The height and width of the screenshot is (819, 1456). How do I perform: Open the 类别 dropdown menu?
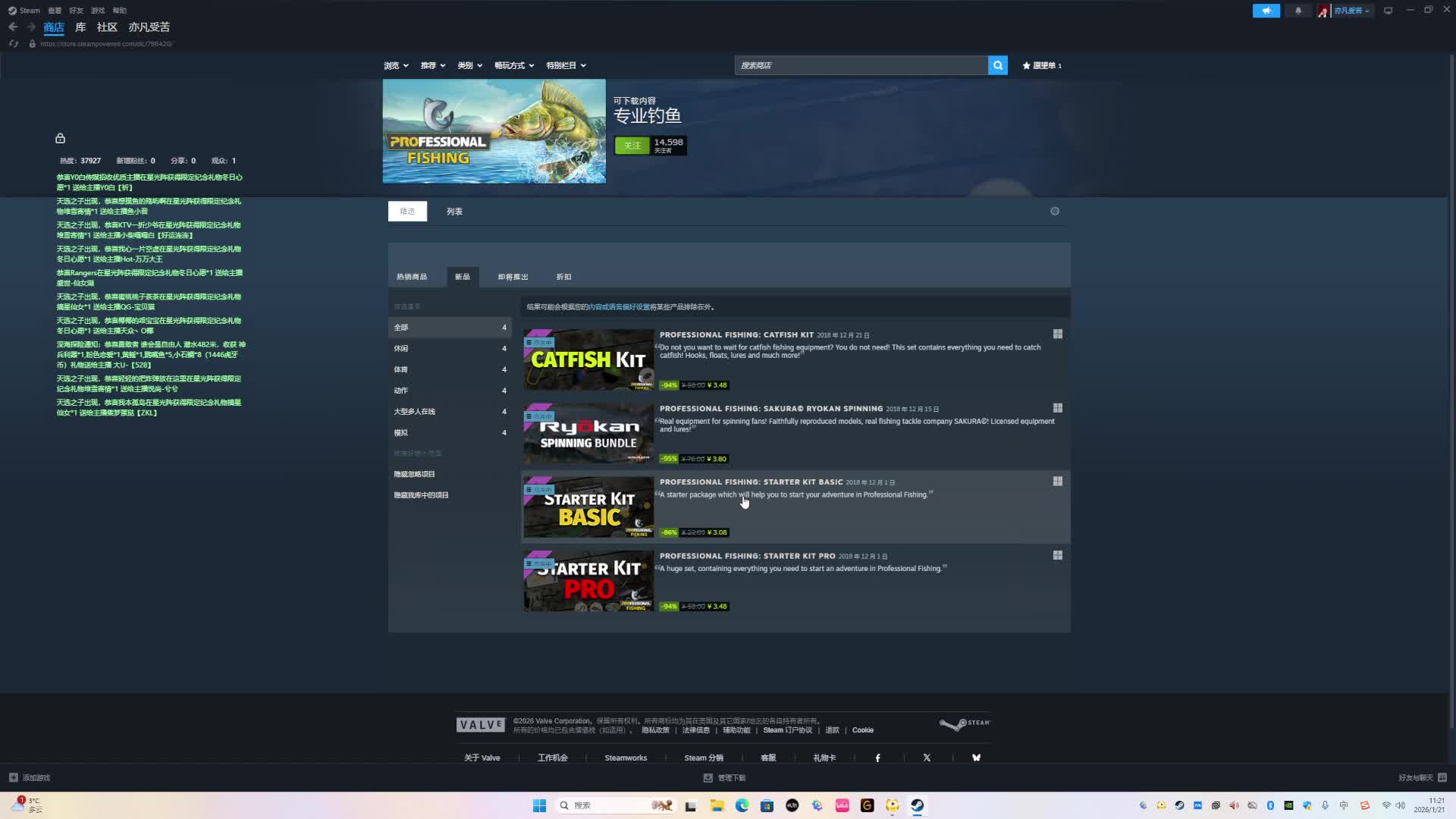pyautogui.click(x=469, y=66)
